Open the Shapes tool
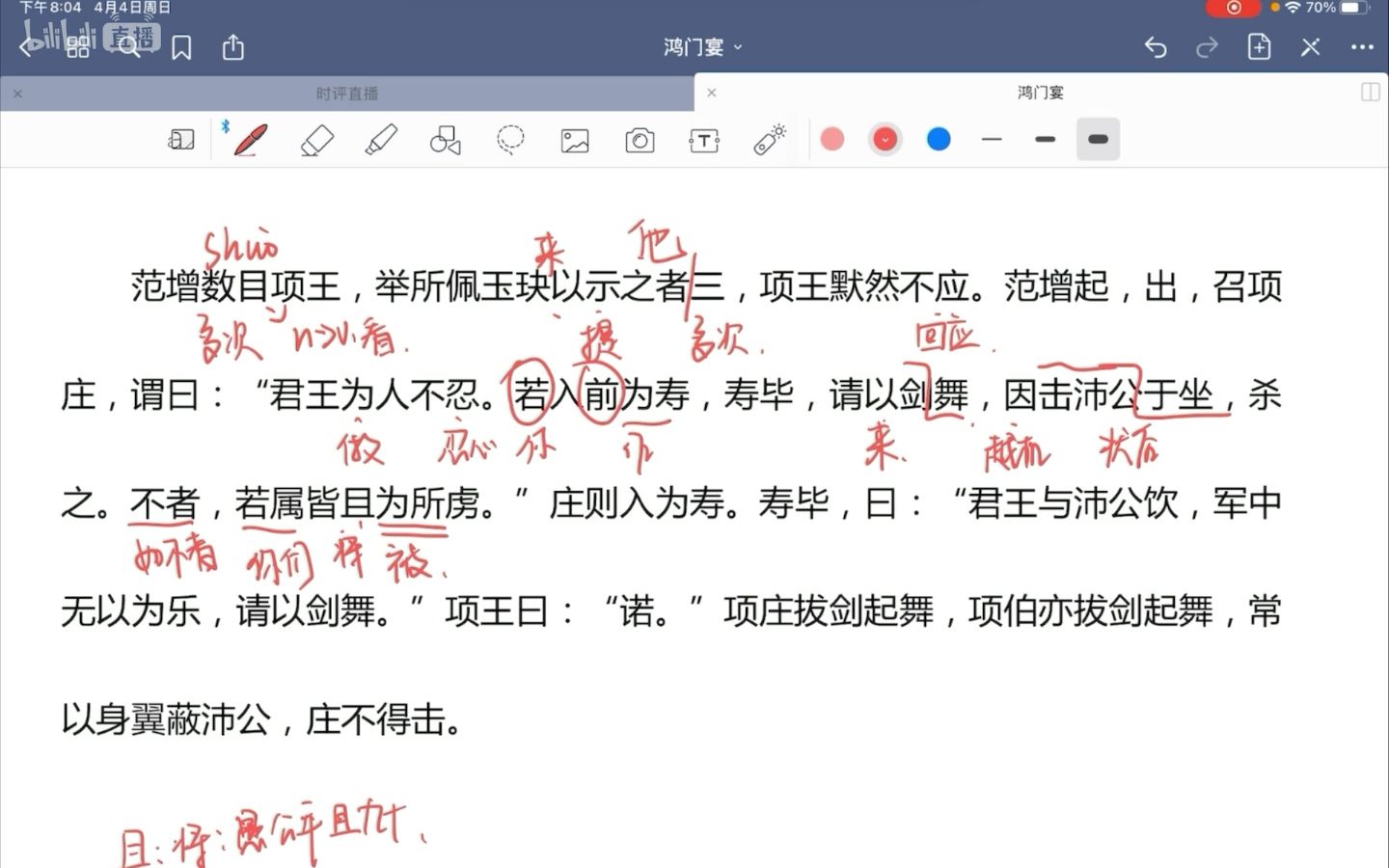Viewport: 1389px width, 868px height. pos(445,141)
